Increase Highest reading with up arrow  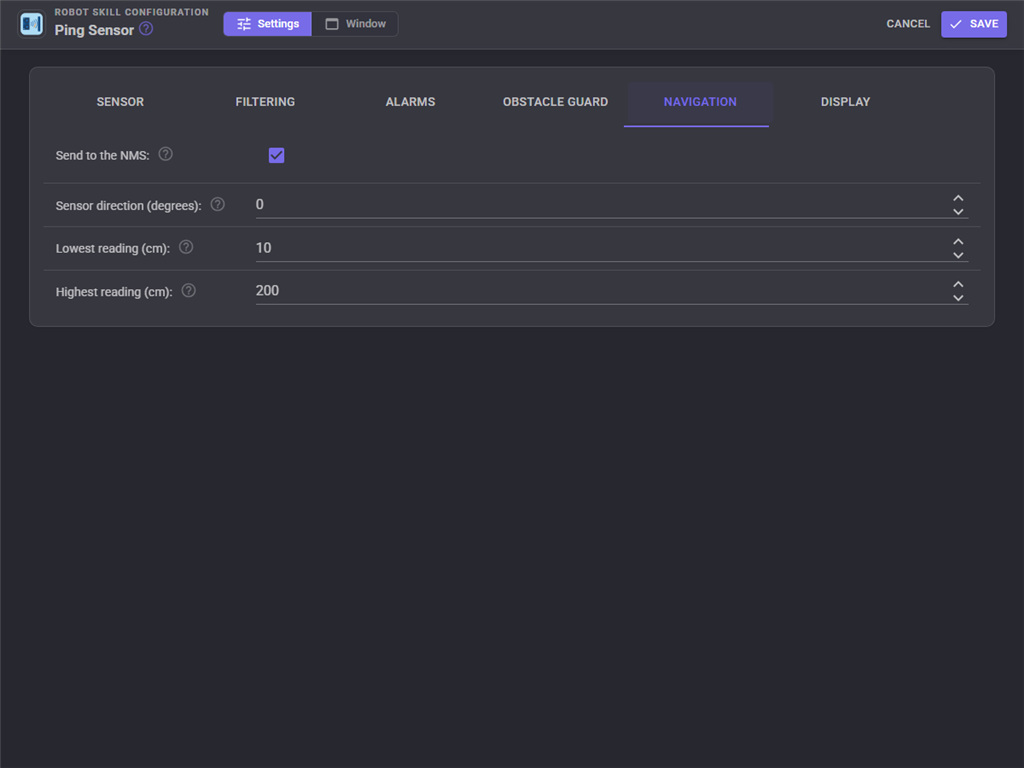[x=958, y=284]
